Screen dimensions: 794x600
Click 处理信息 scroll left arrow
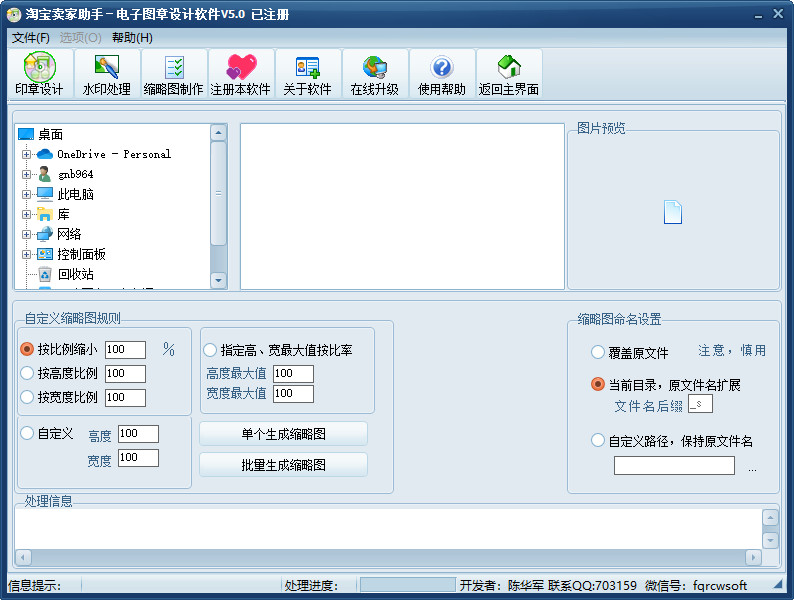pos(23,557)
